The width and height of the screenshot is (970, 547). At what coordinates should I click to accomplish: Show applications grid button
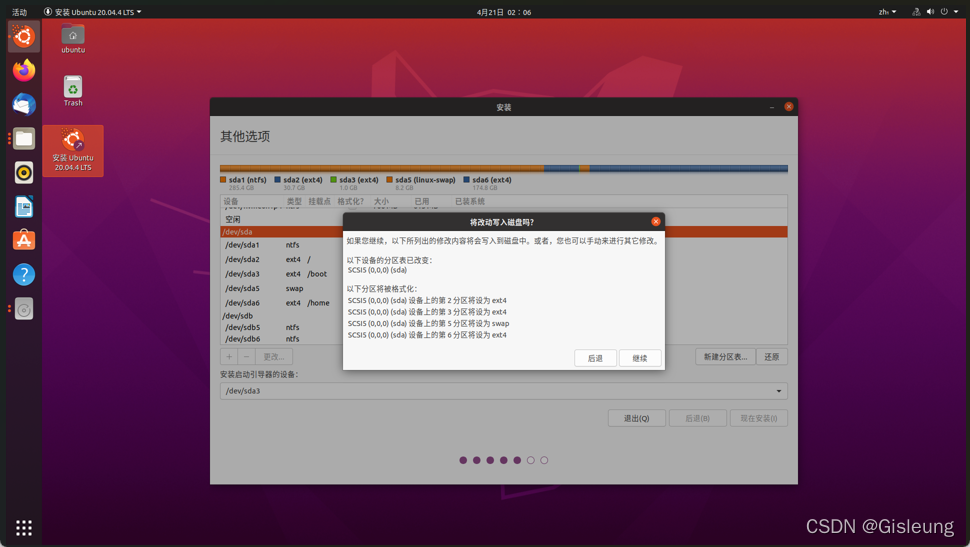pyautogui.click(x=24, y=528)
